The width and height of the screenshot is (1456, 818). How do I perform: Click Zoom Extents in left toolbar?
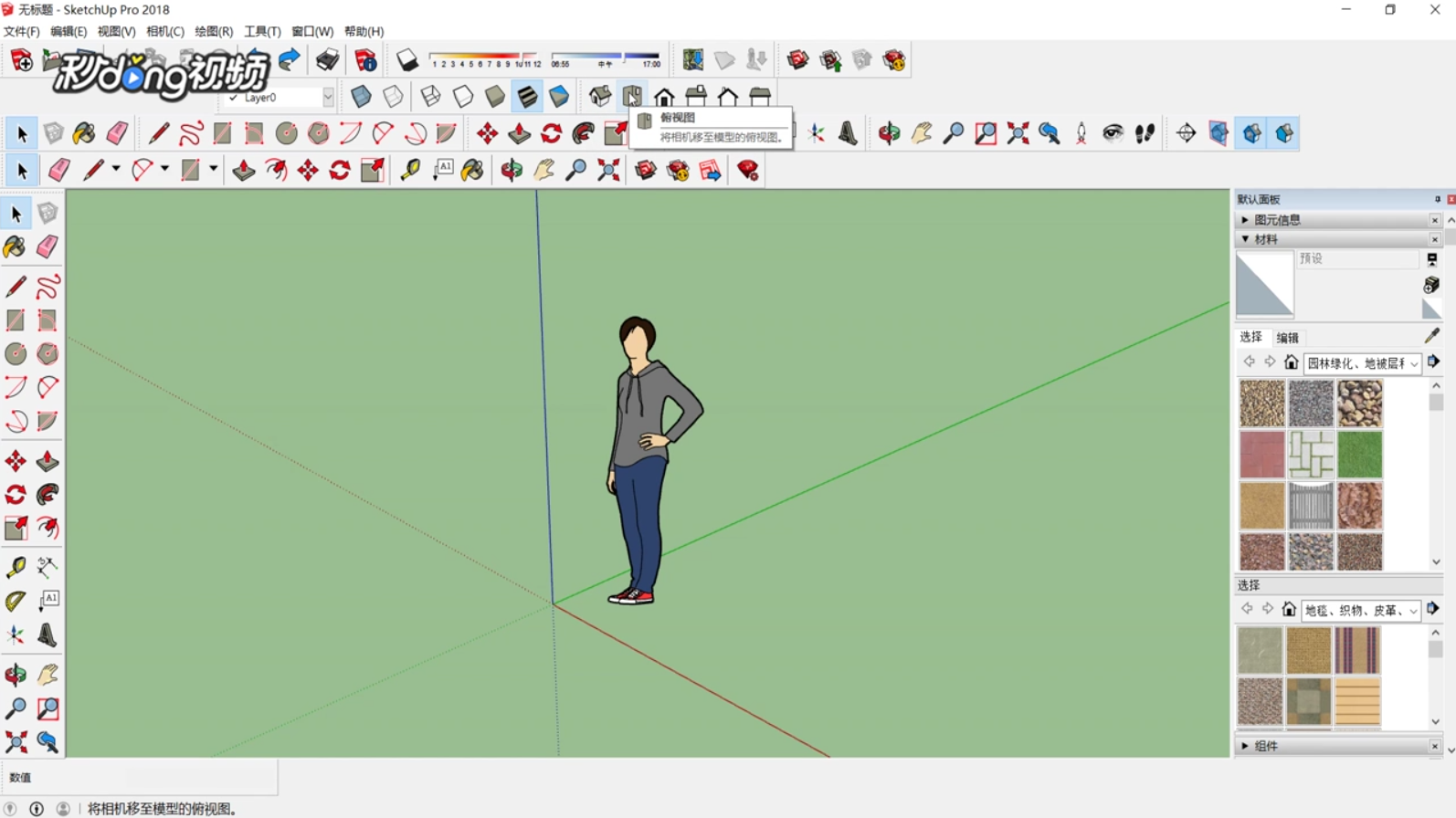[x=16, y=742]
